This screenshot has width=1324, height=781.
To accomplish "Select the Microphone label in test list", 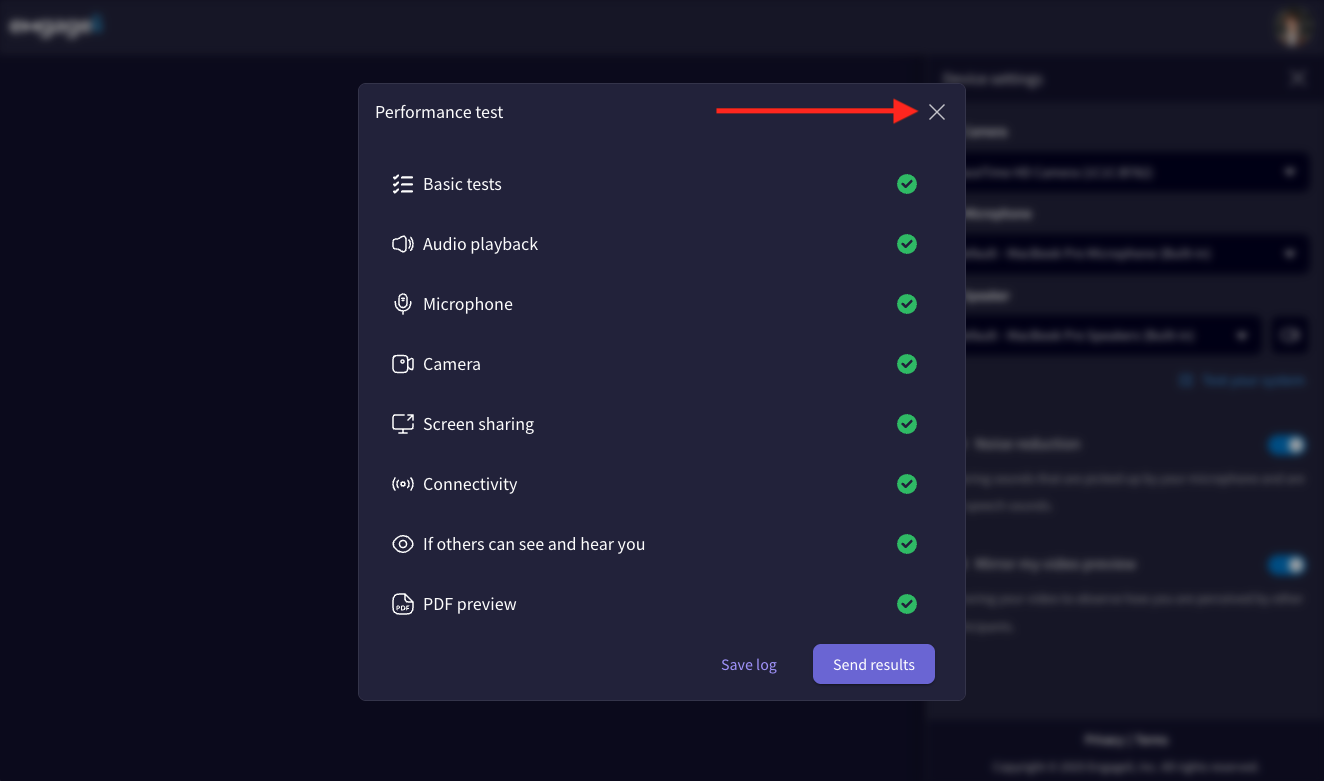I will coord(468,304).
